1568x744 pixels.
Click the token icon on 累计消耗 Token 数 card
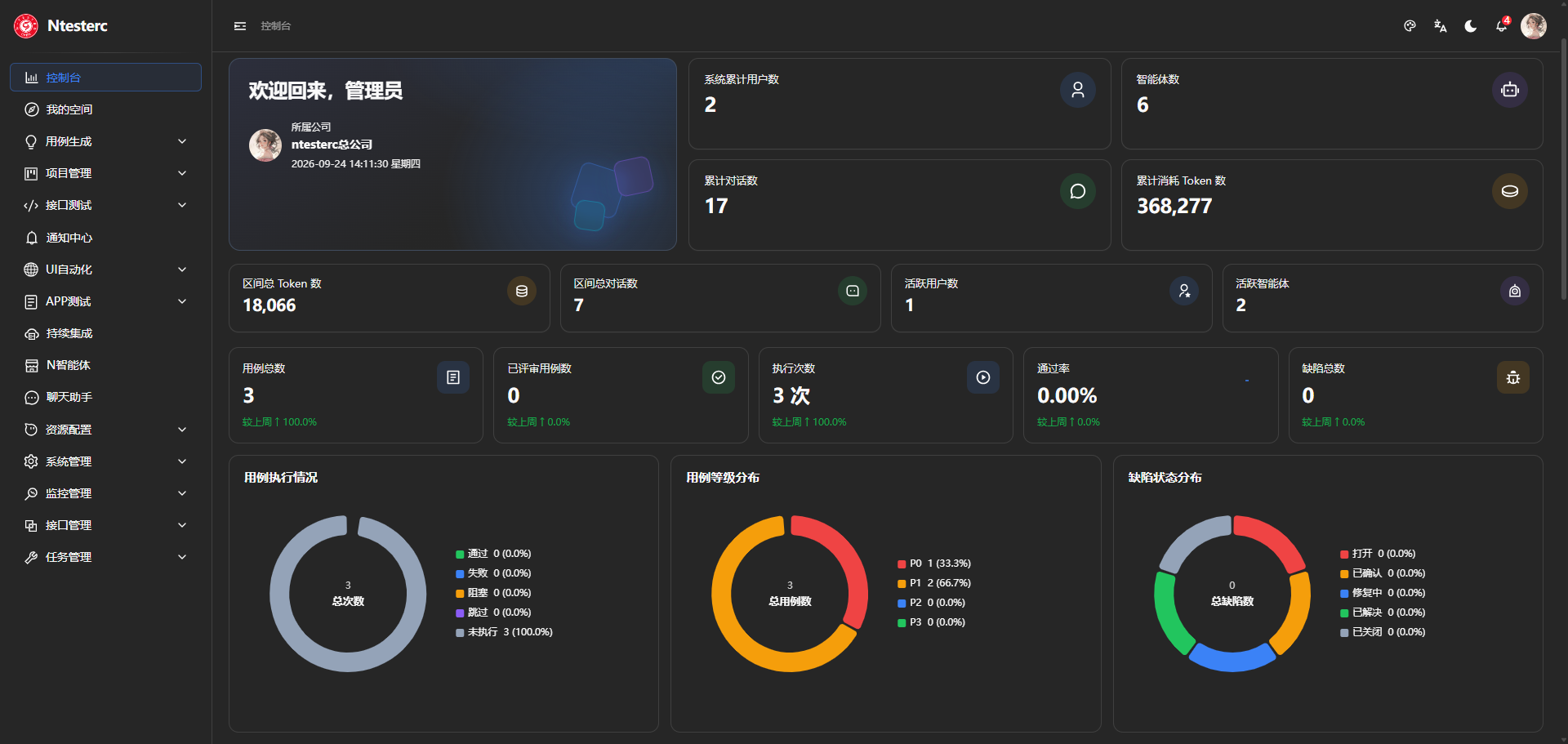[1510, 191]
